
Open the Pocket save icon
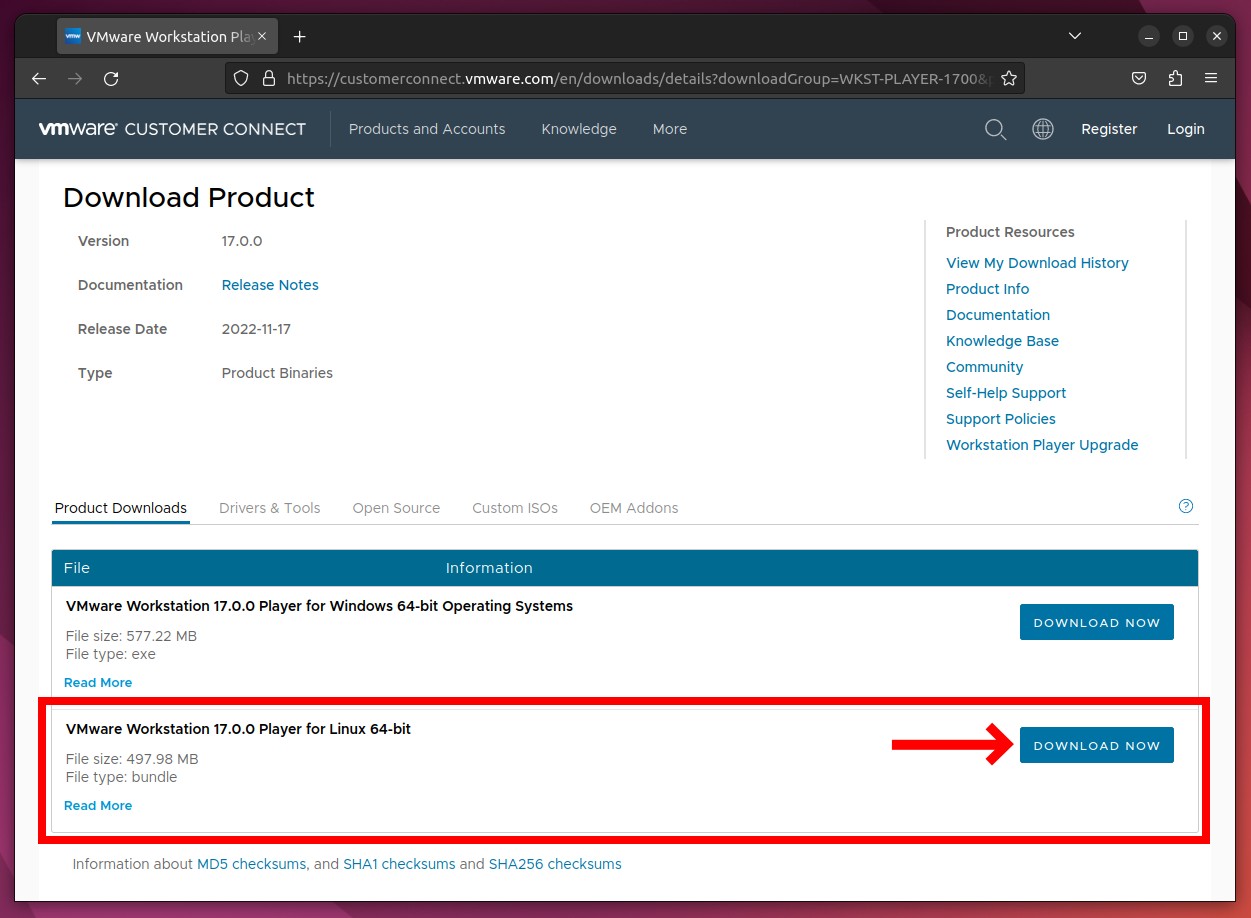tap(1139, 78)
